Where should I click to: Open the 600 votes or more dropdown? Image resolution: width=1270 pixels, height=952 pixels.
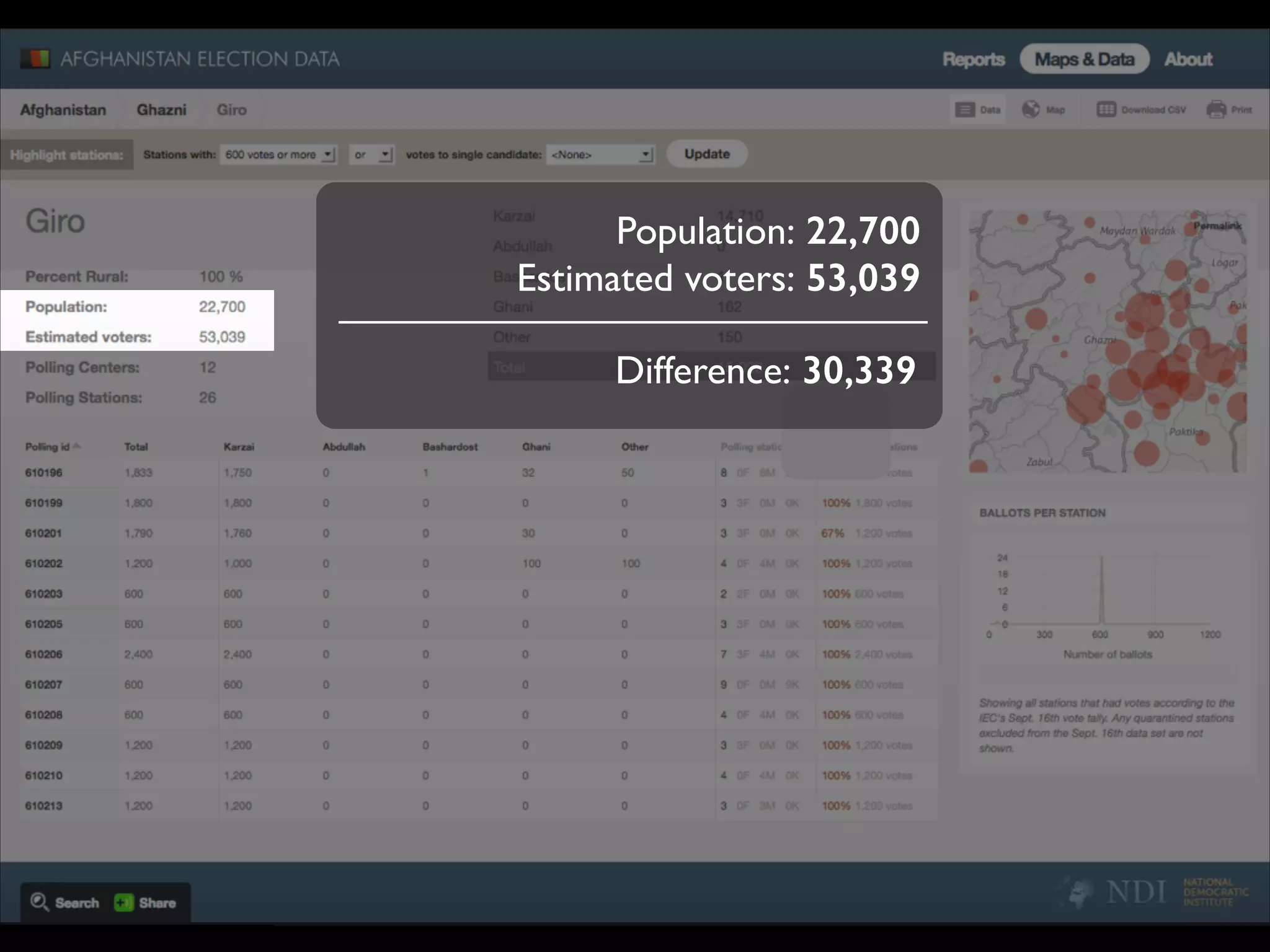coord(278,154)
